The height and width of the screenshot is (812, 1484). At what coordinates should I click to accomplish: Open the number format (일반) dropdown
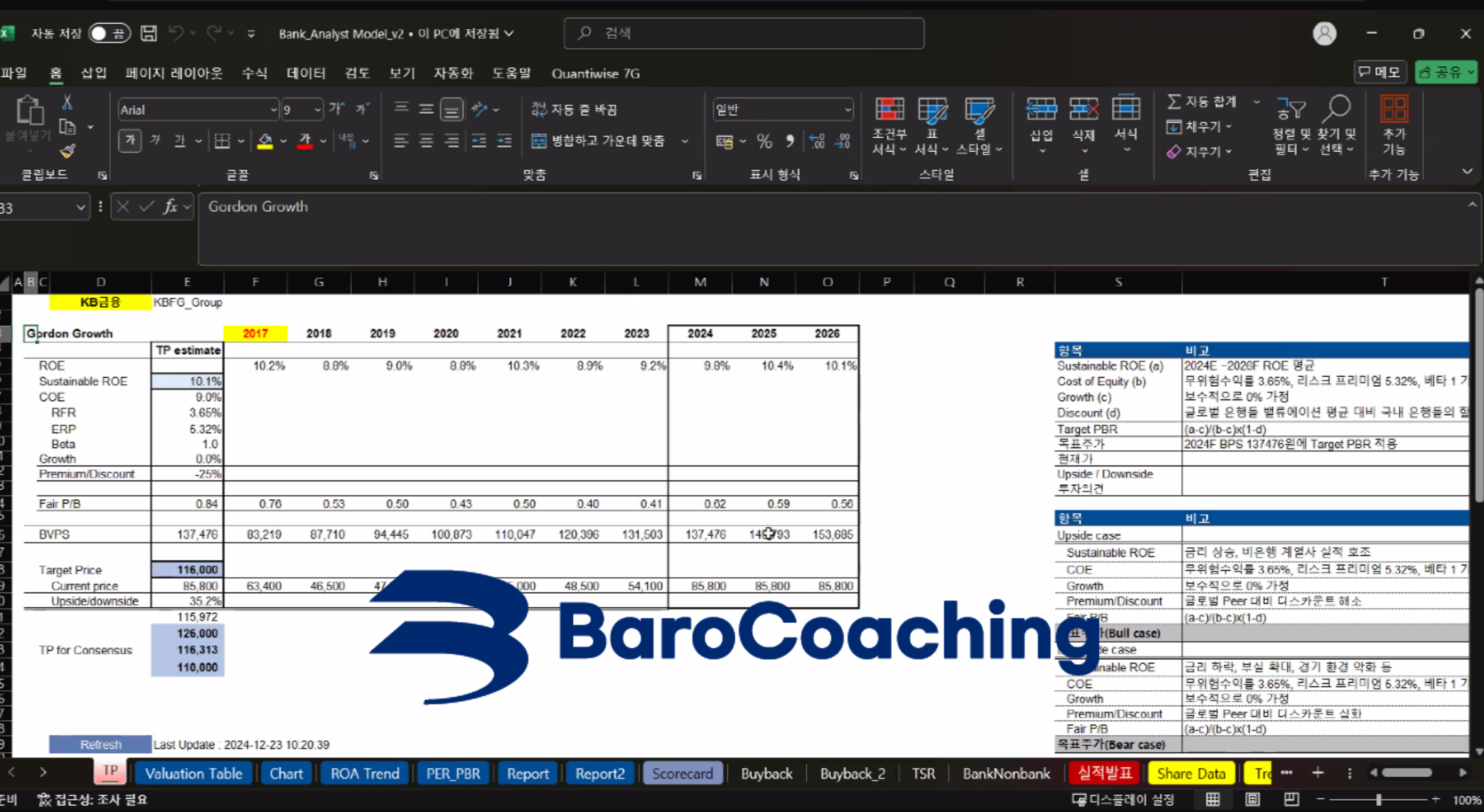[x=847, y=109]
